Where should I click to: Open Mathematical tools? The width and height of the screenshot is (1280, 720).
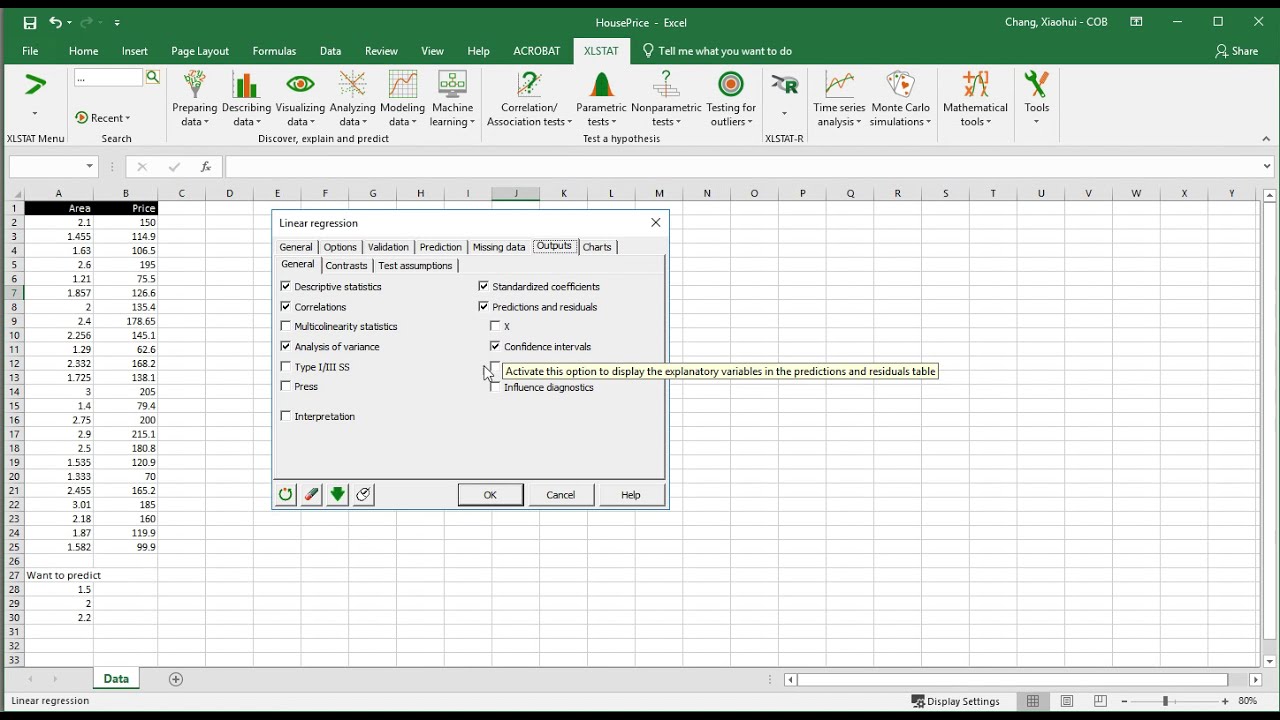pyautogui.click(x=975, y=99)
